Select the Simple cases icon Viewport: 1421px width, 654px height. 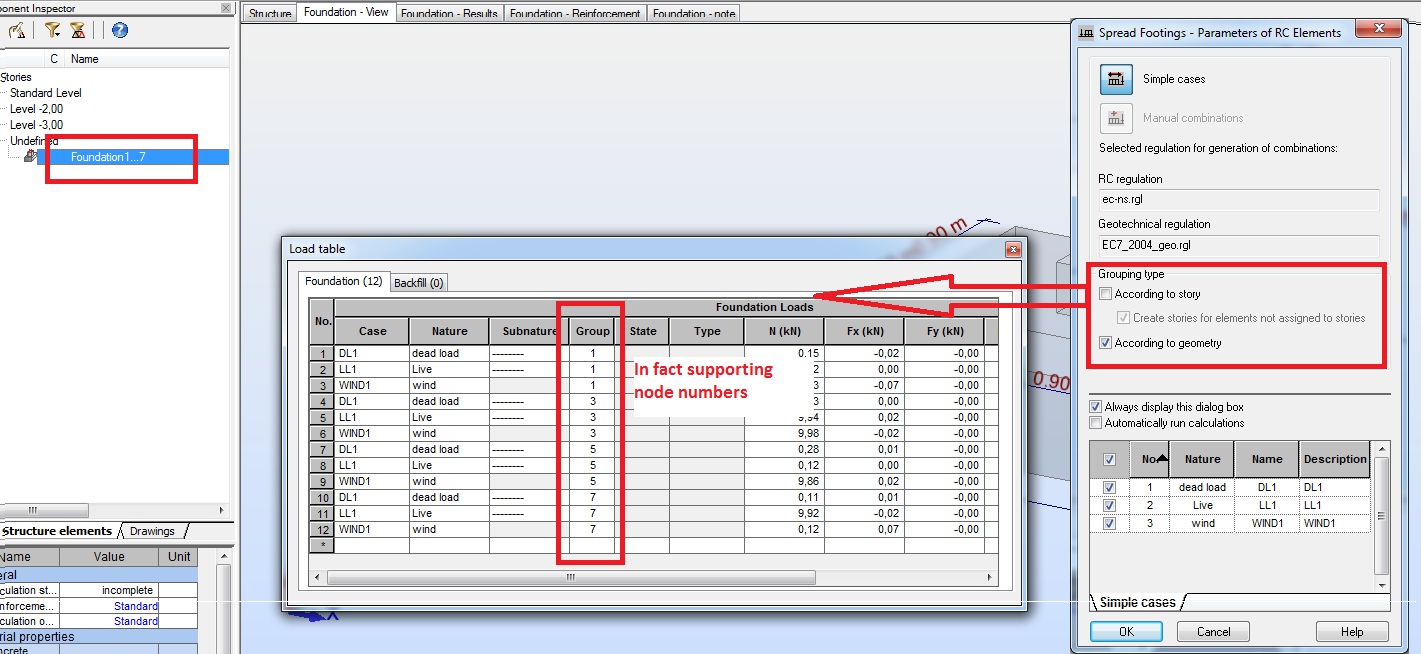(1116, 79)
